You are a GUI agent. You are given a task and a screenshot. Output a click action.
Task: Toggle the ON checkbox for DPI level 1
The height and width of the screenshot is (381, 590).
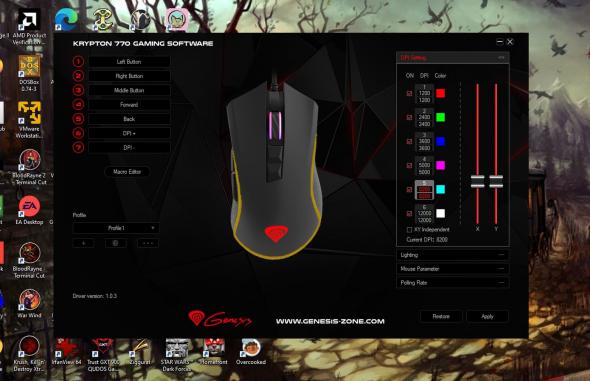click(409, 93)
